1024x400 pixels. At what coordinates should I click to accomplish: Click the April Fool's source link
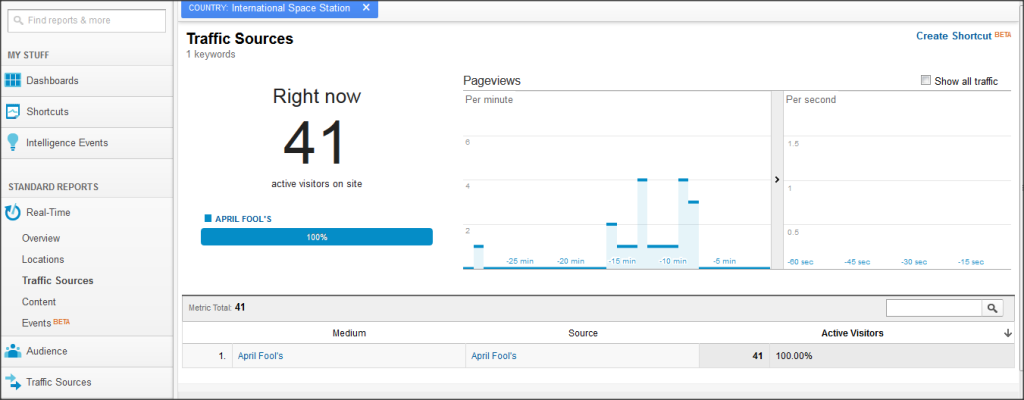point(494,356)
